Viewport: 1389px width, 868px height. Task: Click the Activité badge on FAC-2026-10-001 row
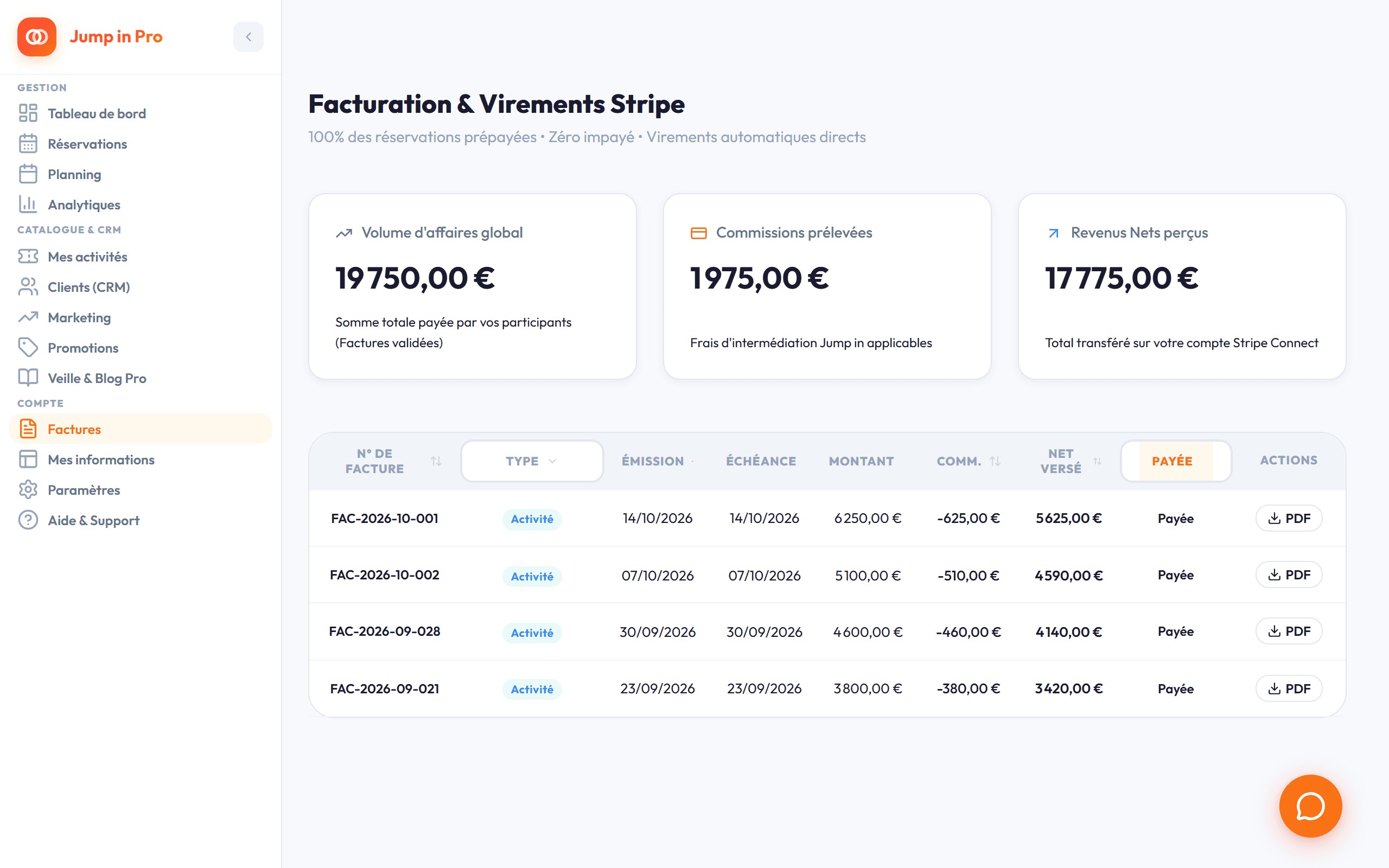532,519
